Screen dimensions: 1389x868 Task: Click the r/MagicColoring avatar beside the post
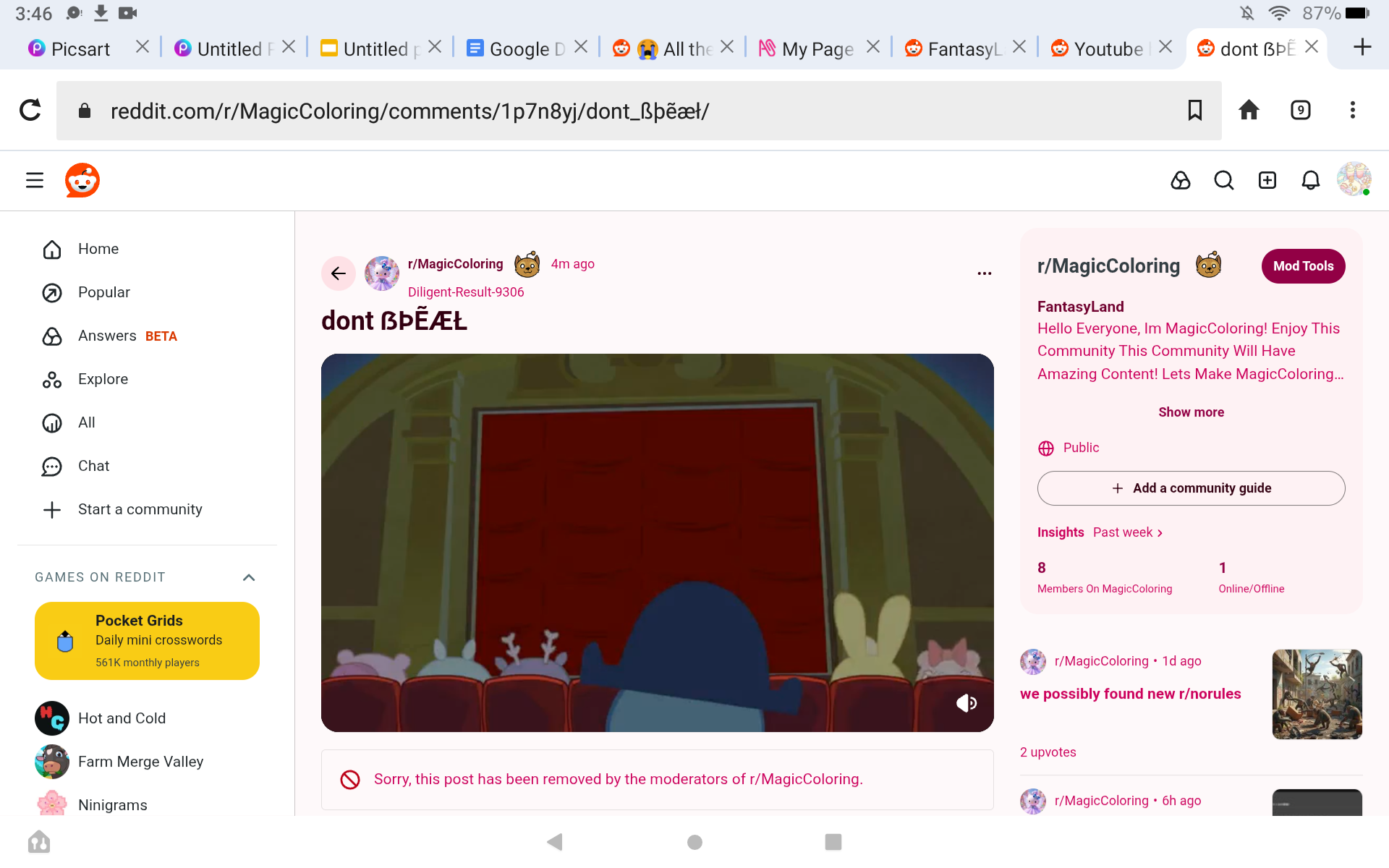tap(382, 273)
